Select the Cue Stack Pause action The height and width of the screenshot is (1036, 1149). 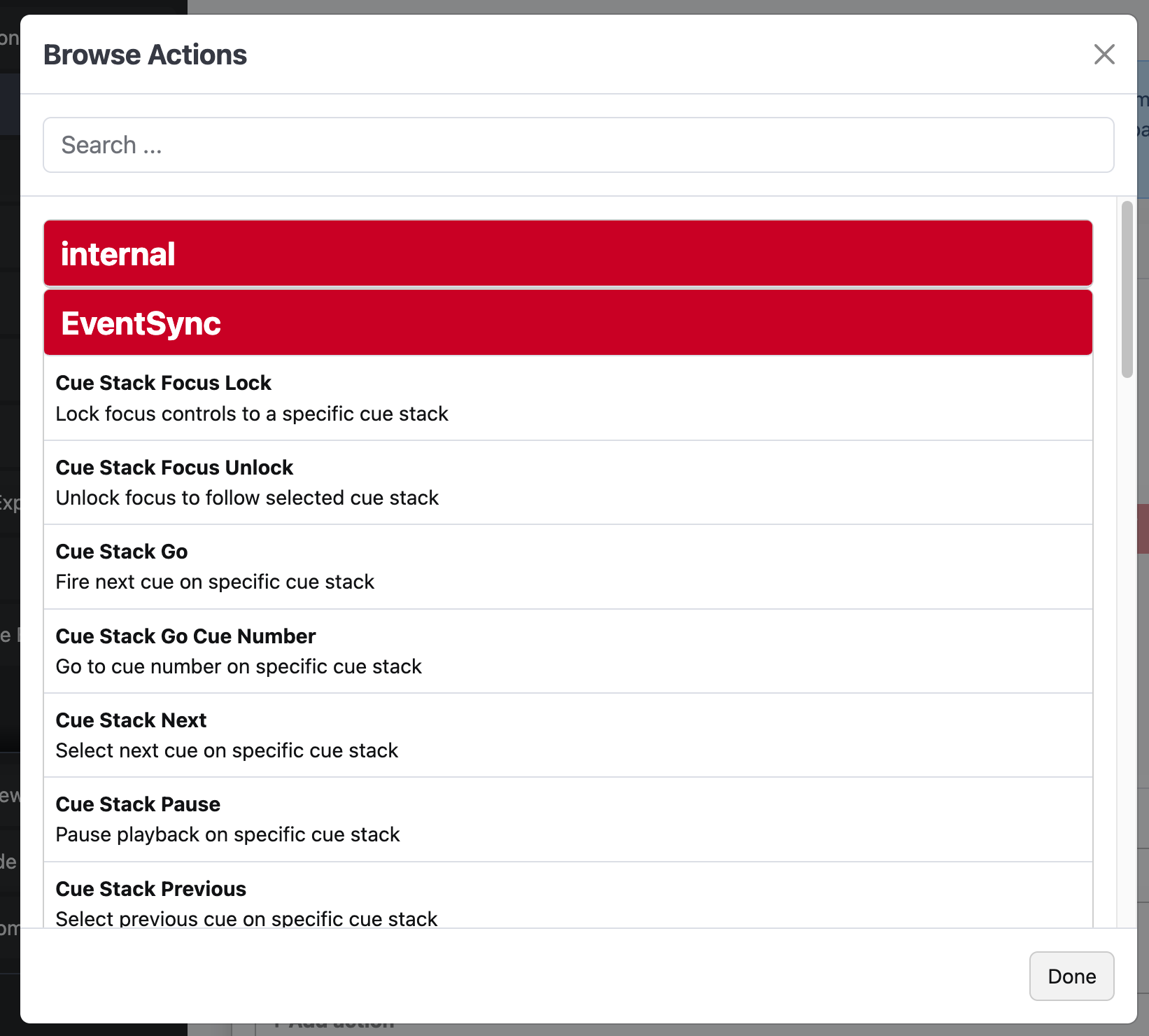[x=568, y=820]
